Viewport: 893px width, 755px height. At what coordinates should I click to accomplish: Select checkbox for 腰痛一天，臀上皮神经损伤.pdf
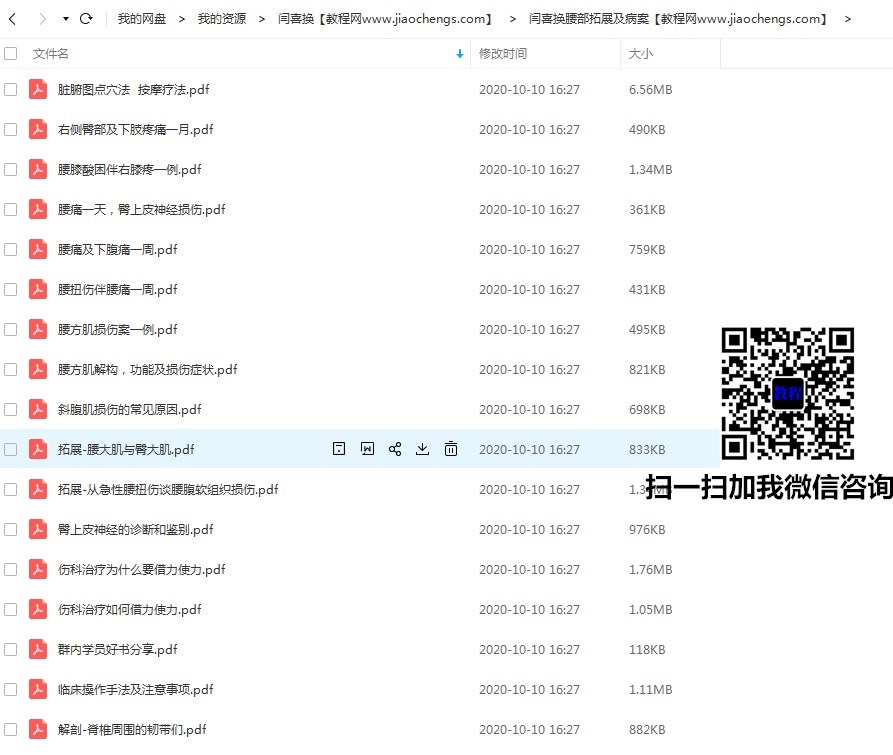(x=10, y=210)
